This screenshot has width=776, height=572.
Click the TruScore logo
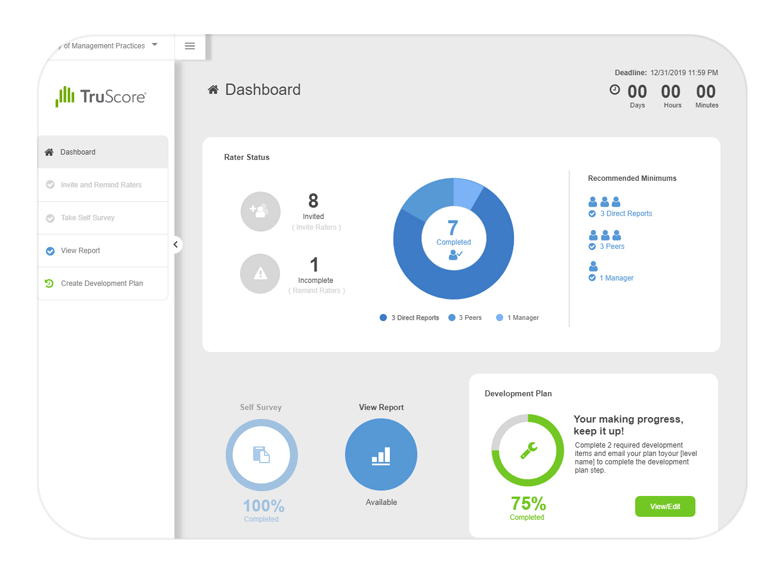pyautogui.click(x=101, y=97)
